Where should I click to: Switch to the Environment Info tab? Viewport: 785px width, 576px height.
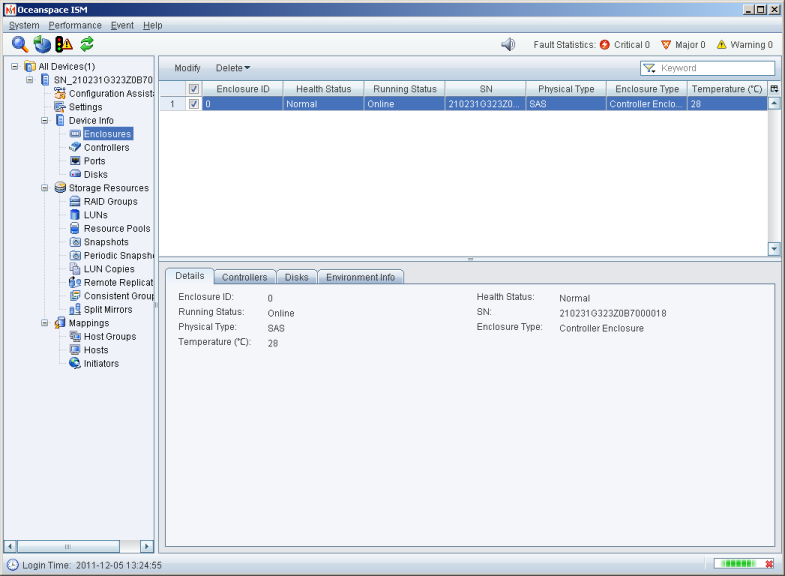(x=360, y=277)
